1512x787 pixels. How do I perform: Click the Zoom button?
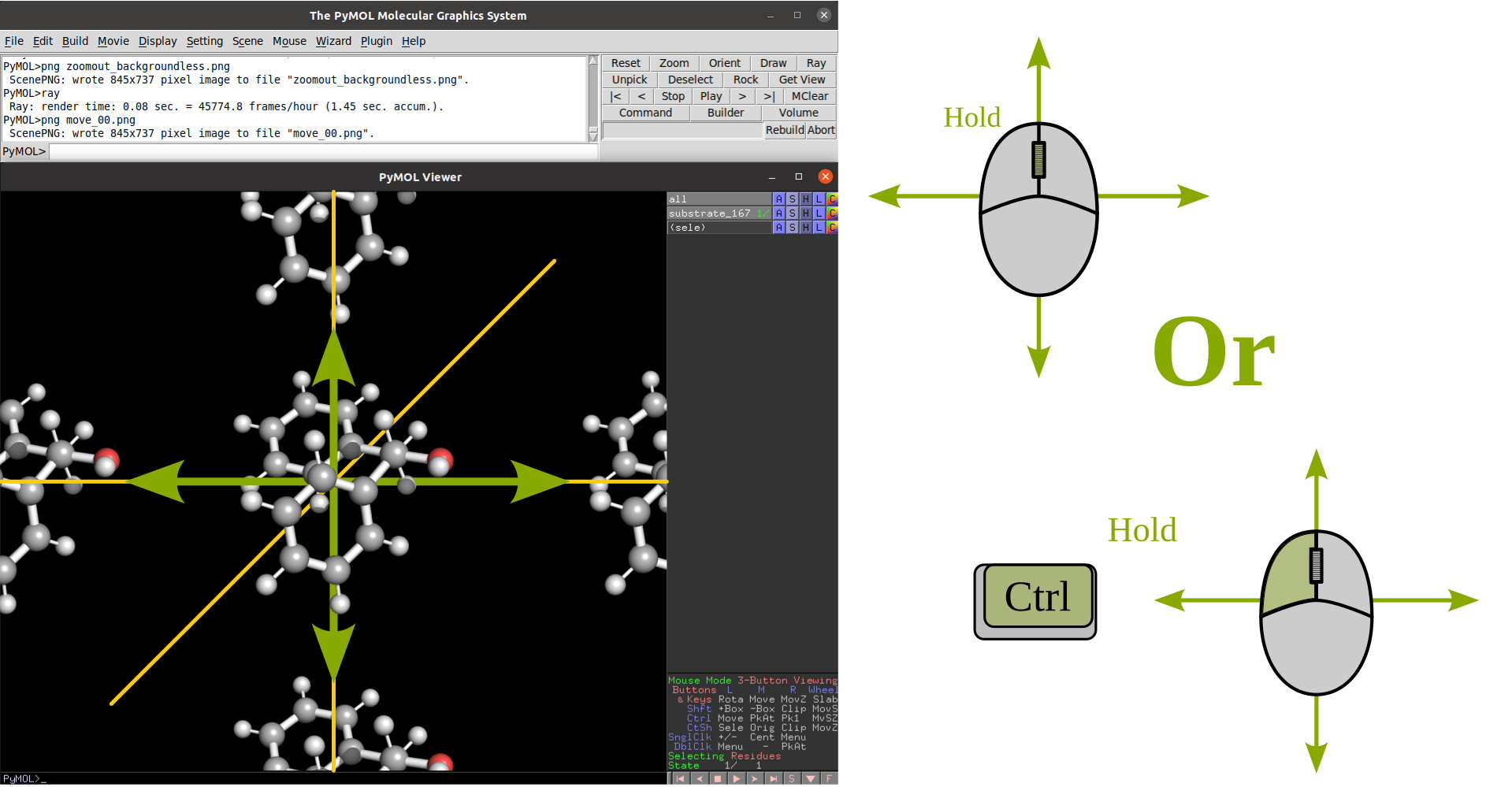tap(674, 63)
